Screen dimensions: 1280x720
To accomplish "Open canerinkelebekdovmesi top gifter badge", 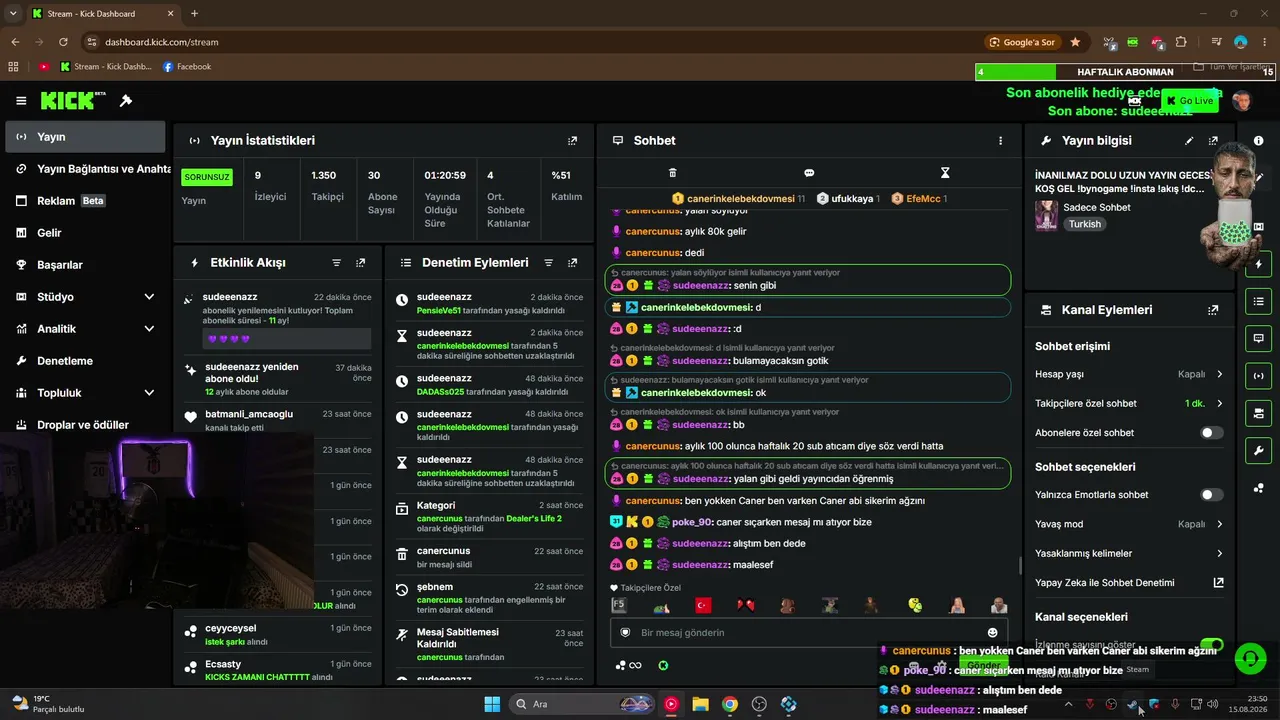I will (738, 199).
